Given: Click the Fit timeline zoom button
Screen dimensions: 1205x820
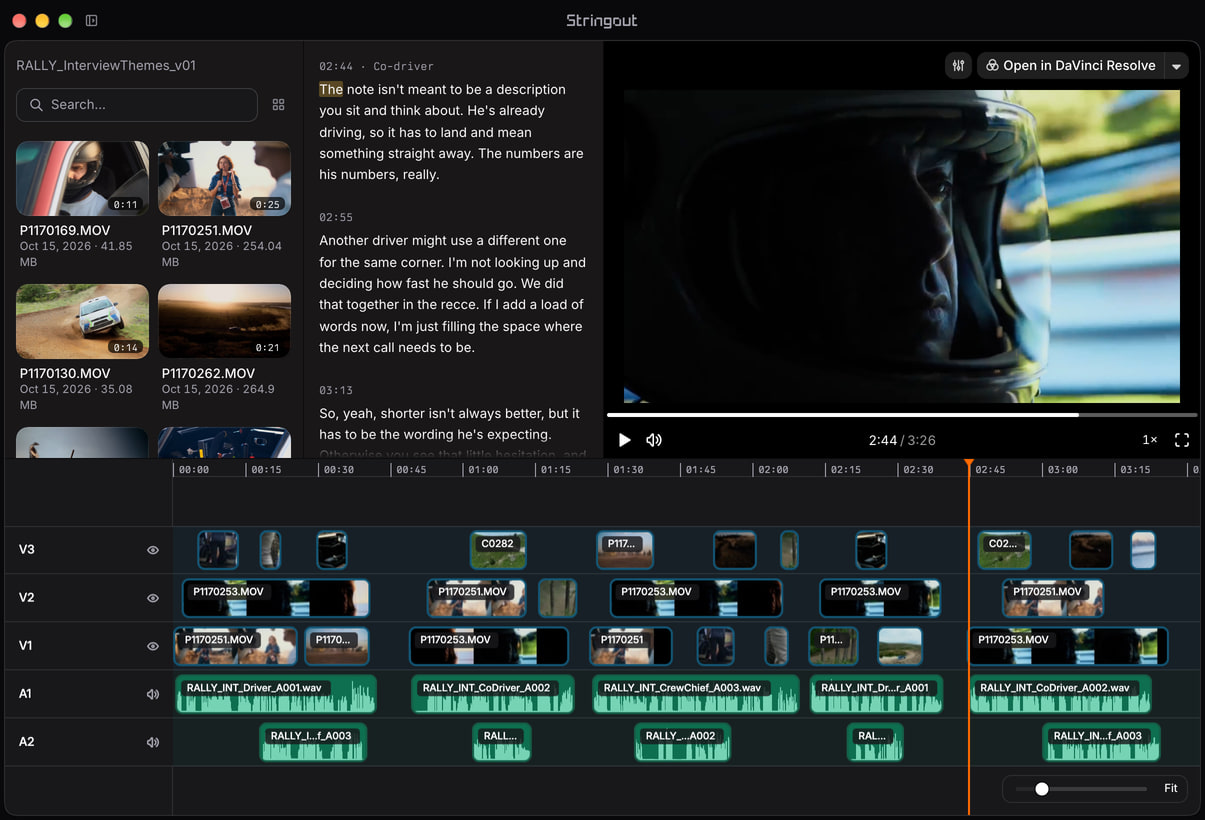Looking at the screenshot, I should 1171,789.
